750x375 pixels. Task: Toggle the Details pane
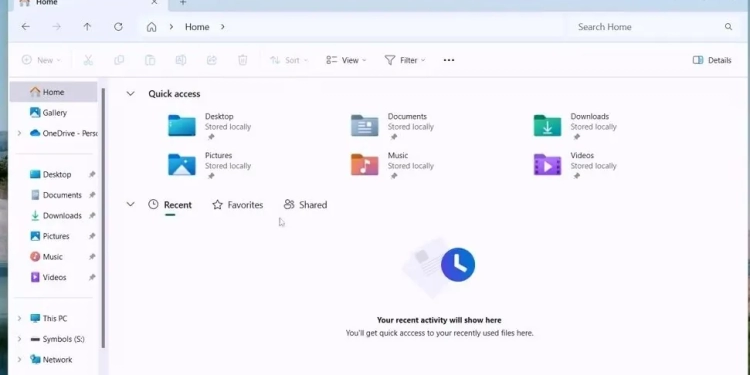[x=712, y=60]
